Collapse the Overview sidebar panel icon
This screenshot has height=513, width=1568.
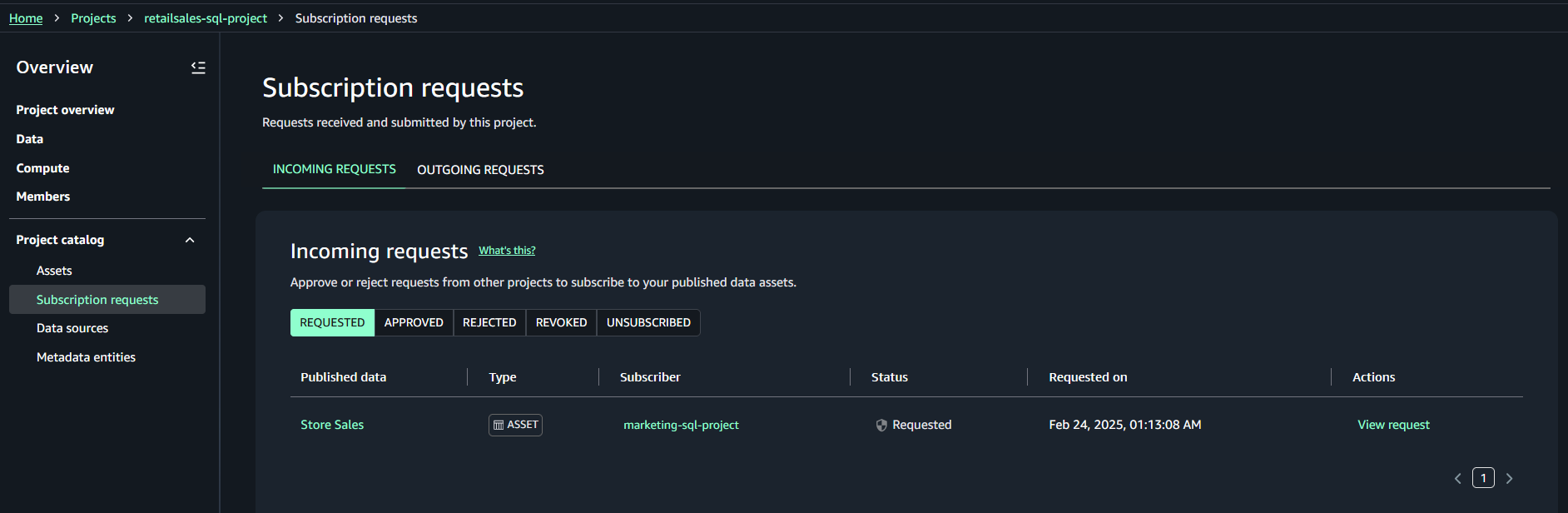198,67
